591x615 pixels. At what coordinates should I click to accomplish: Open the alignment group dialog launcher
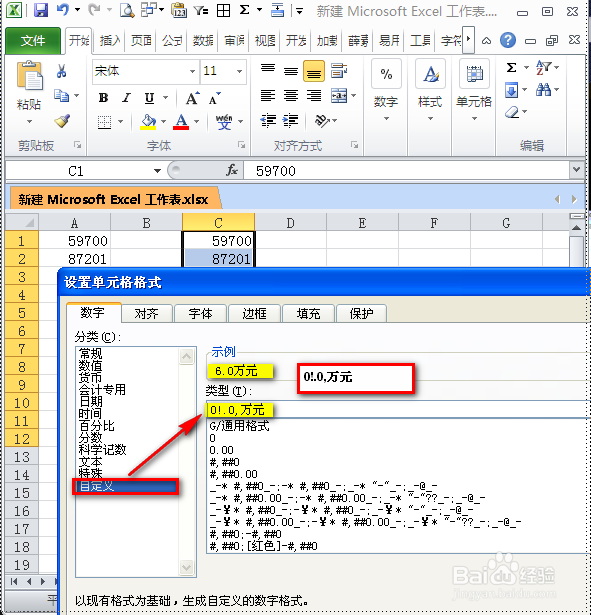pos(354,146)
